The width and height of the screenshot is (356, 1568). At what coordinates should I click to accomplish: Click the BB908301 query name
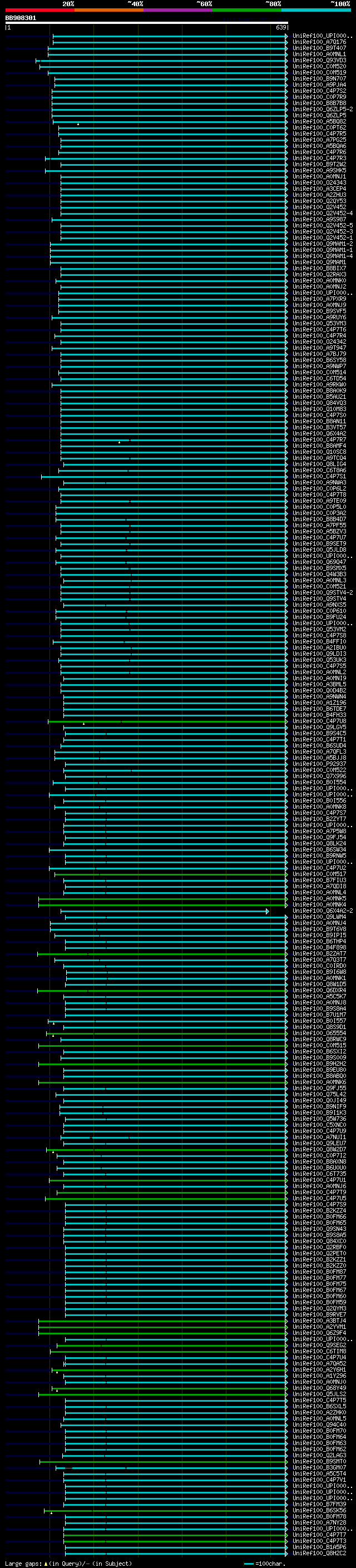pyautogui.click(x=21, y=18)
